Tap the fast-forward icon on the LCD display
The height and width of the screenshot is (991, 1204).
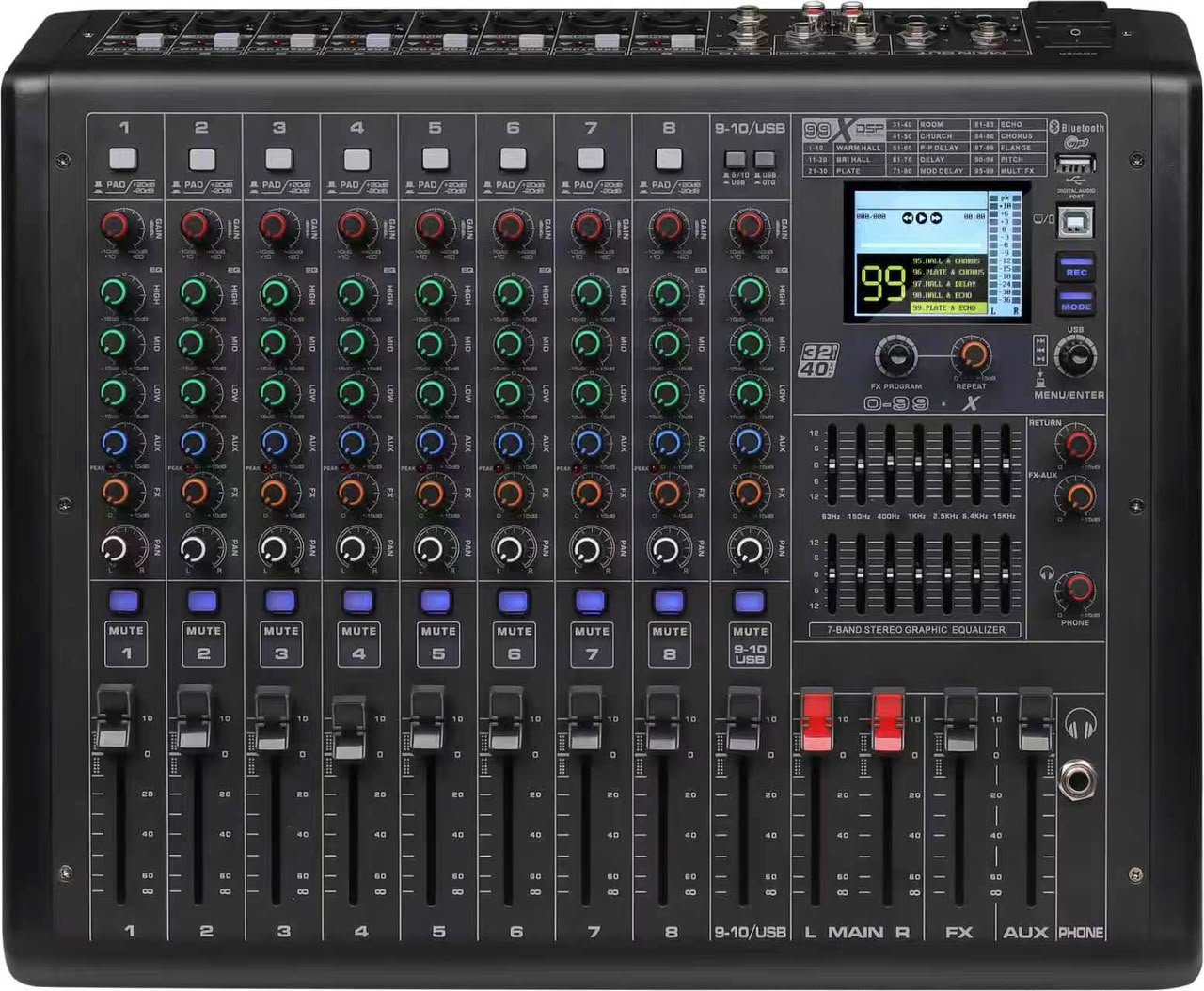(x=936, y=218)
